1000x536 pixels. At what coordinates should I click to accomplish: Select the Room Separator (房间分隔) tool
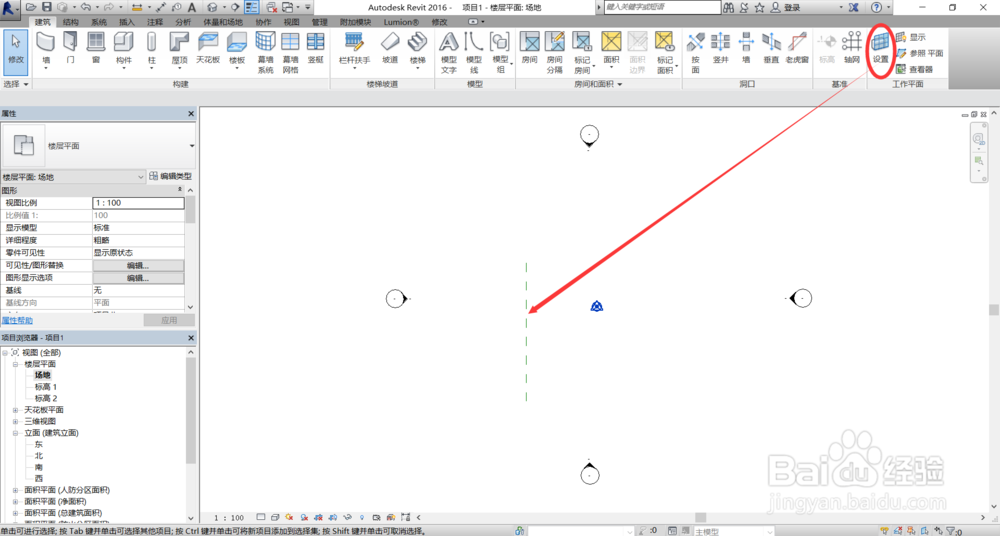555,52
